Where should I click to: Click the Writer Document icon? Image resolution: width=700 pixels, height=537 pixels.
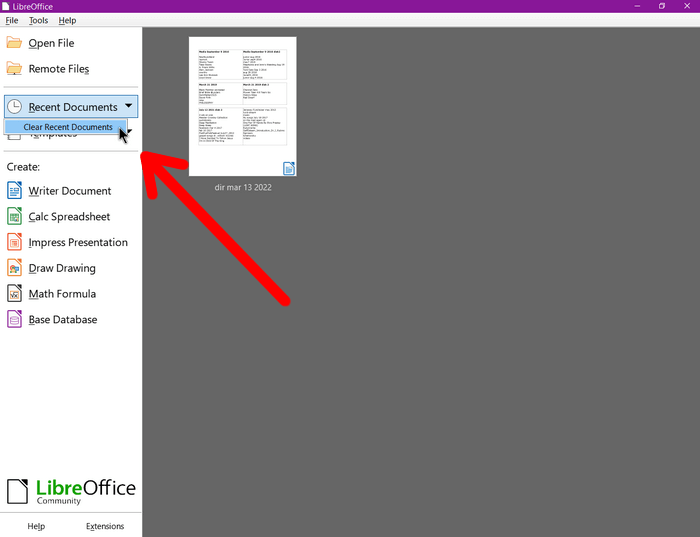[14, 191]
